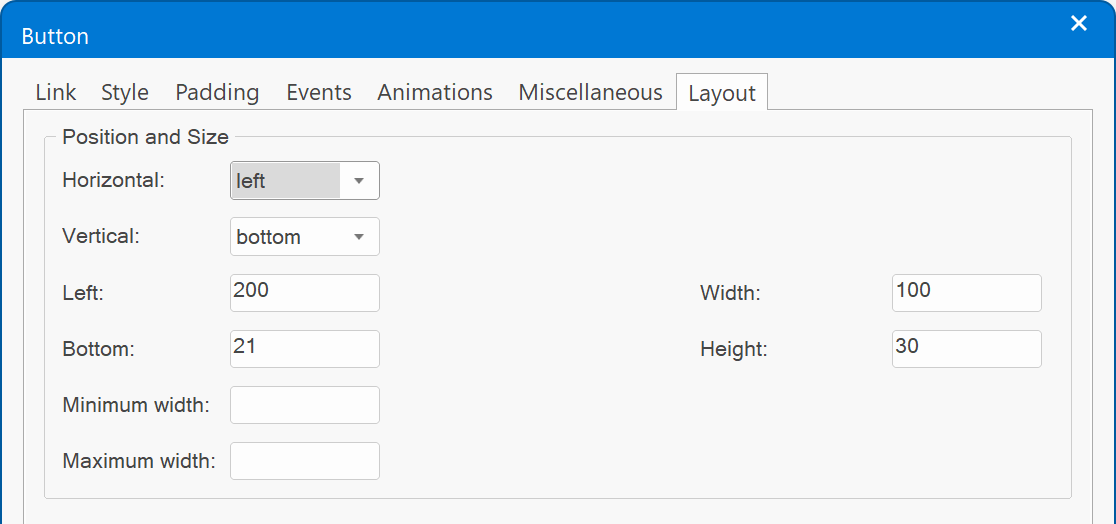Click the Position and Size group label

click(145, 137)
